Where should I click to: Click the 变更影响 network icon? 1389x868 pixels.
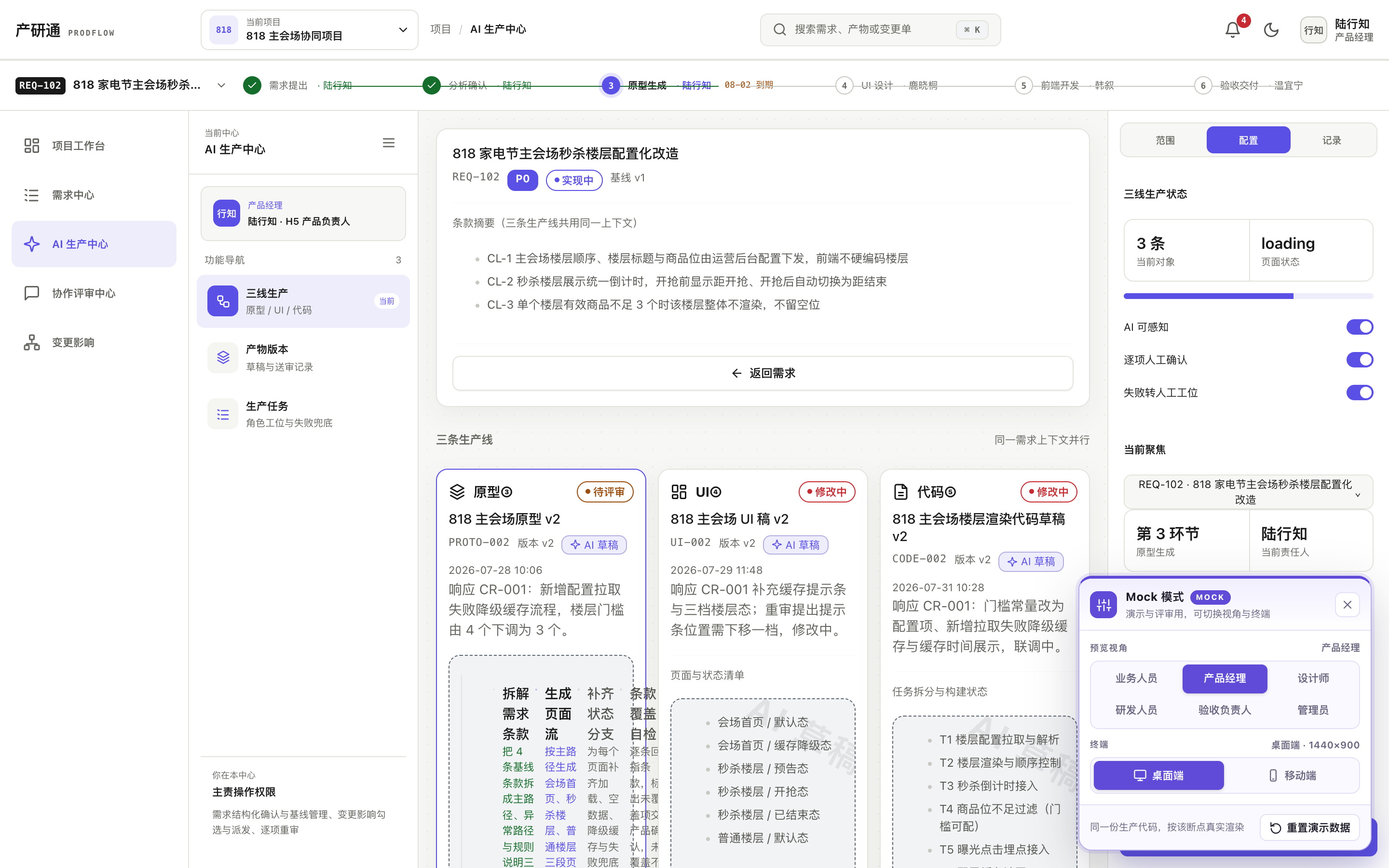point(31,343)
